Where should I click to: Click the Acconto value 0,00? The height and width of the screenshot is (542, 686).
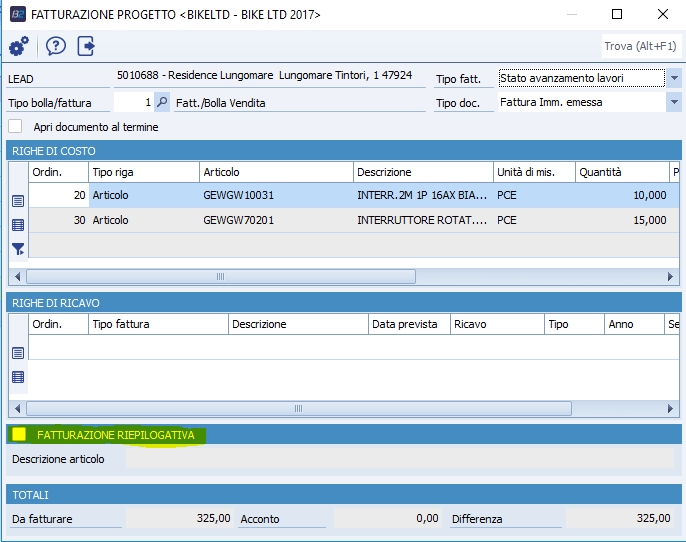coord(387,518)
